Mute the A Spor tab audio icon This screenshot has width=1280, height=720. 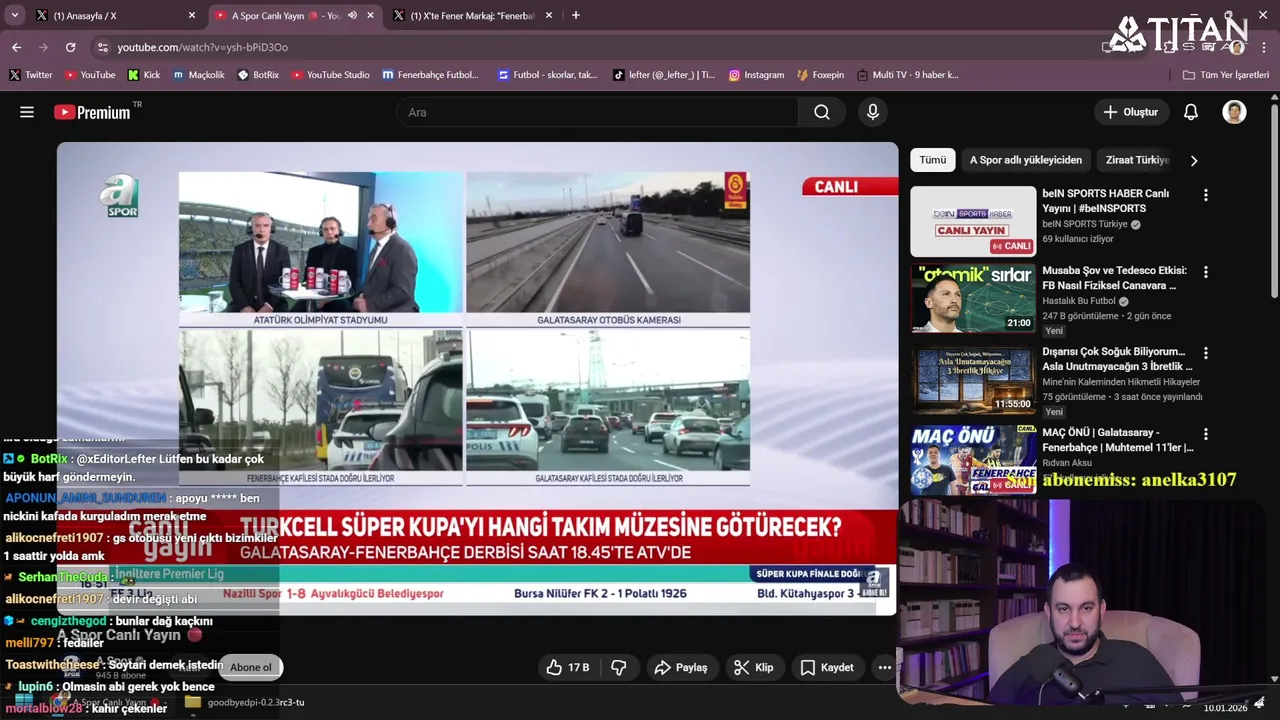click(352, 15)
